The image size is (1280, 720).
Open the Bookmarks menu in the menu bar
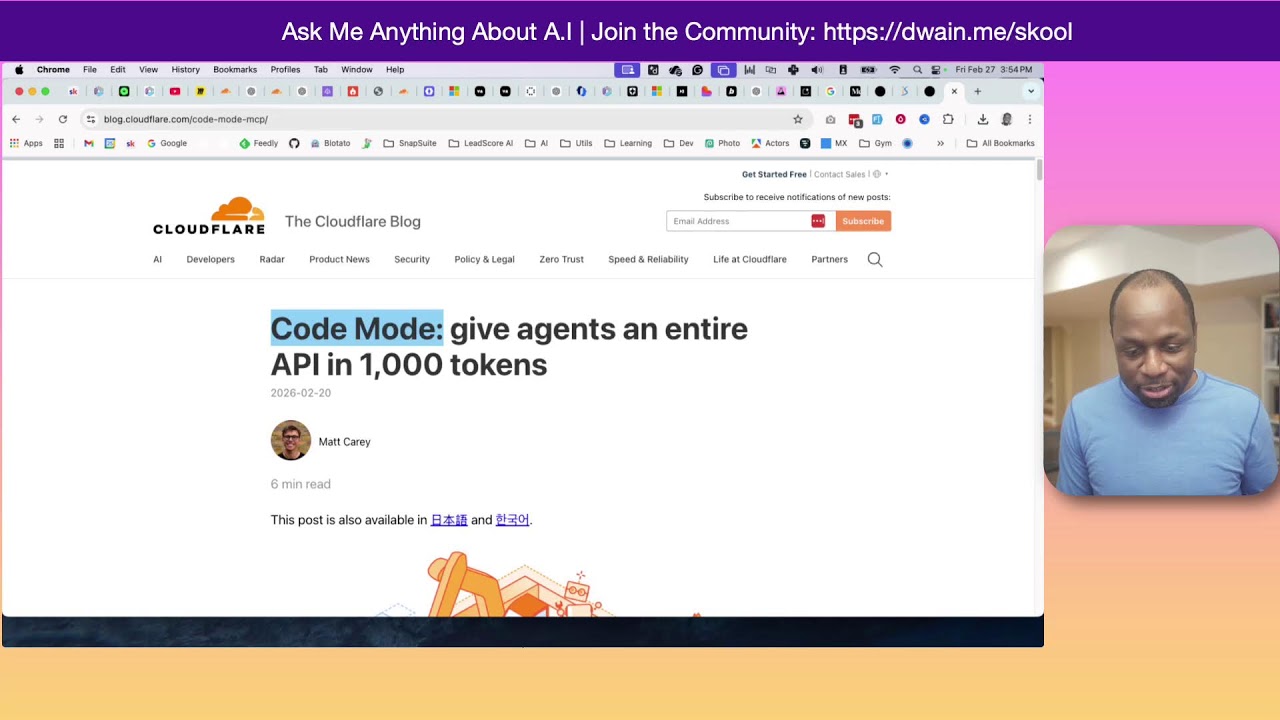click(235, 70)
